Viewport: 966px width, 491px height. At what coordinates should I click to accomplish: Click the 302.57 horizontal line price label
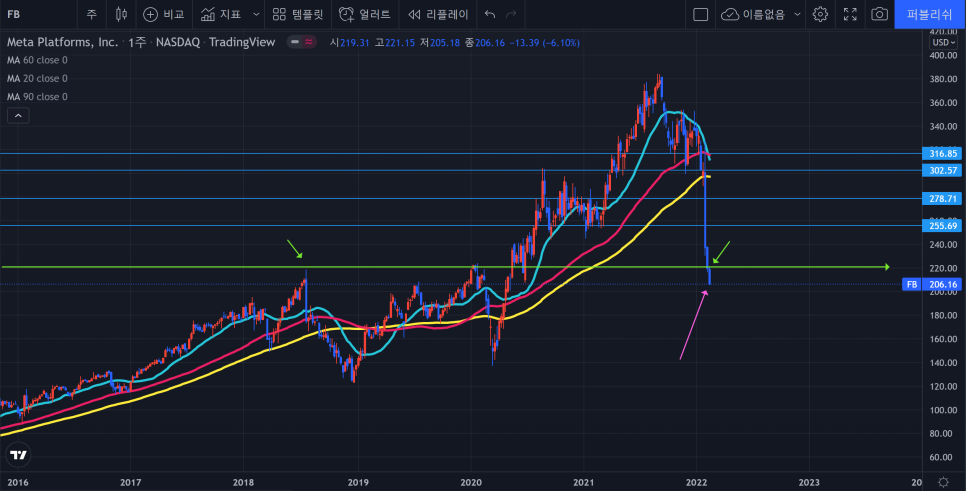pyautogui.click(x=943, y=171)
